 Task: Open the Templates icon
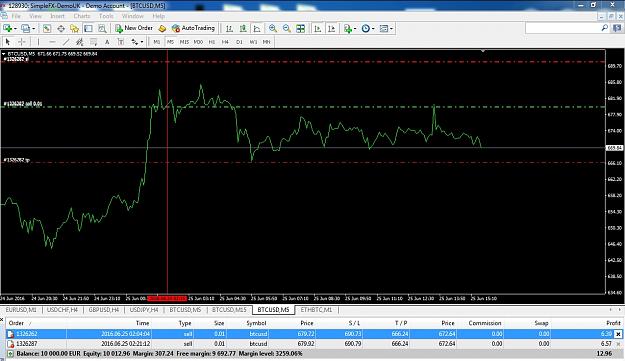pyautogui.click(x=384, y=28)
